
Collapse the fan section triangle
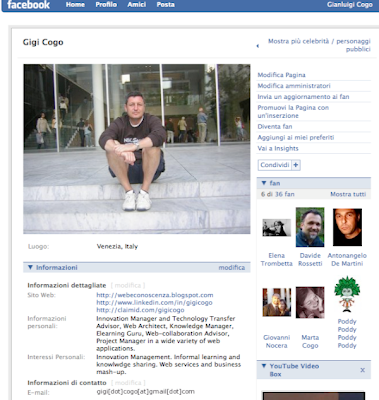[x=264, y=183]
